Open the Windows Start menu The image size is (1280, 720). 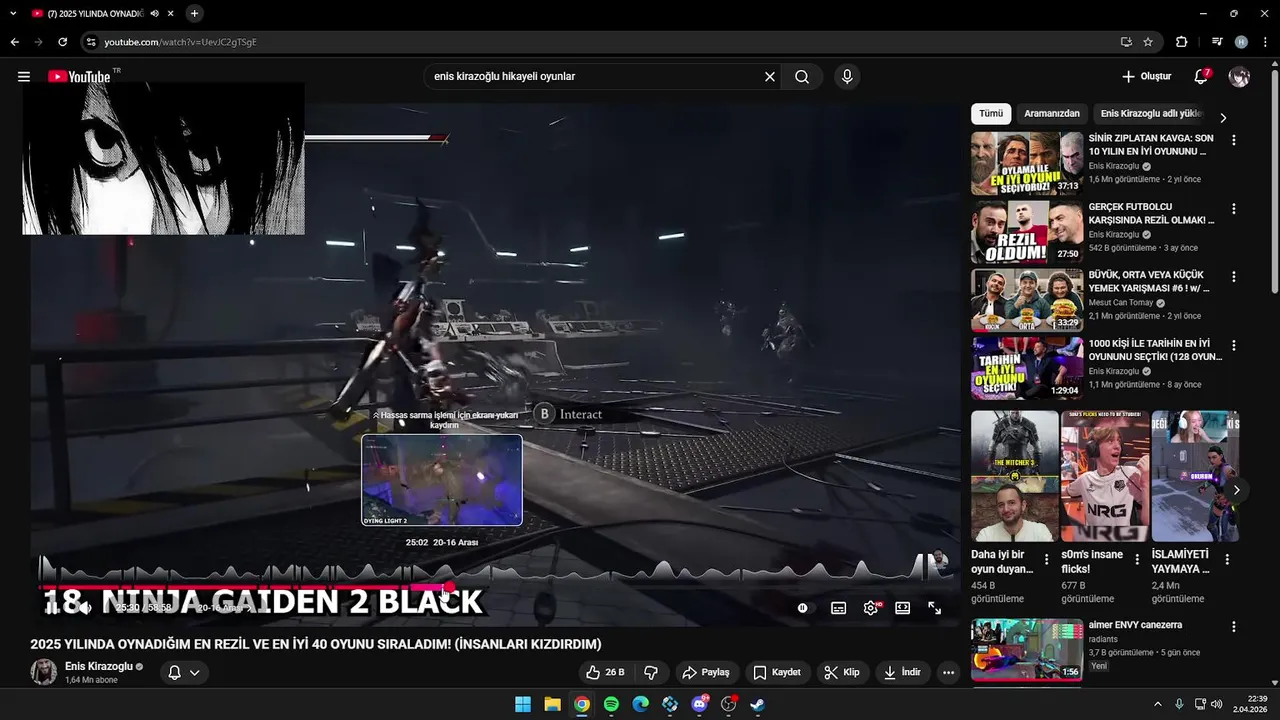click(x=523, y=704)
